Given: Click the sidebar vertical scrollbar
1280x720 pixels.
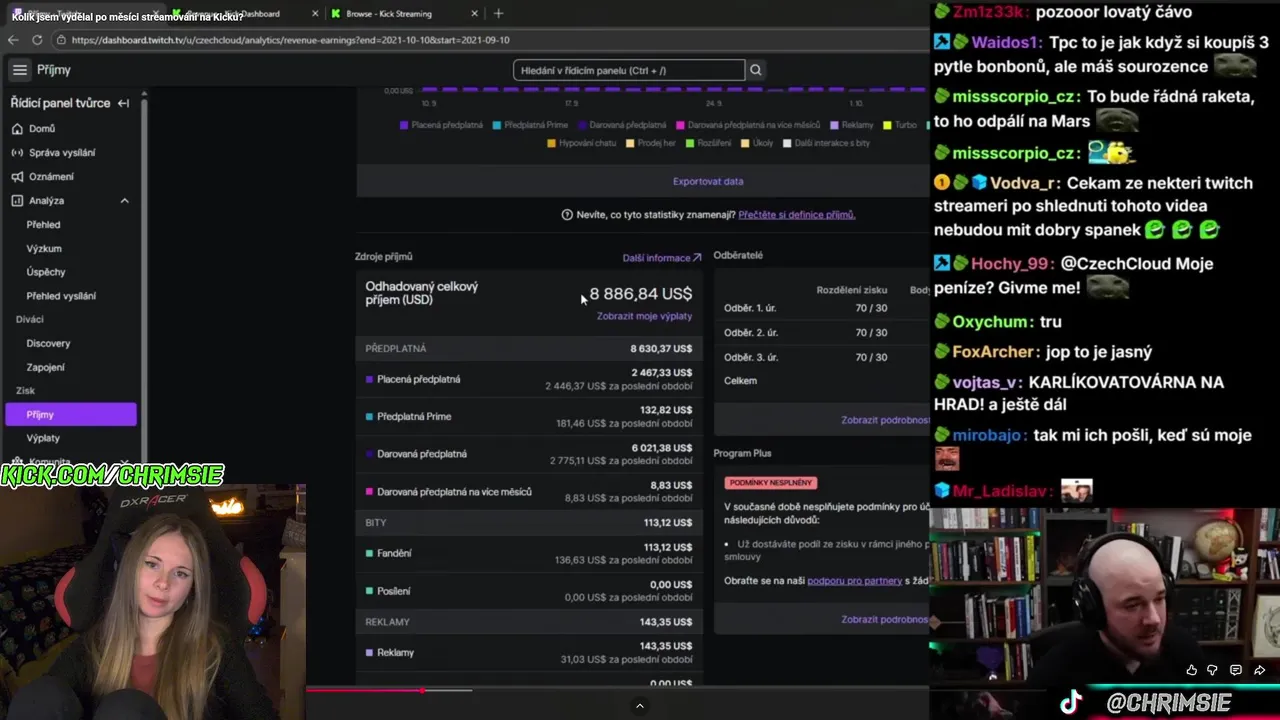Looking at the screenshot, I should point(144,275).
